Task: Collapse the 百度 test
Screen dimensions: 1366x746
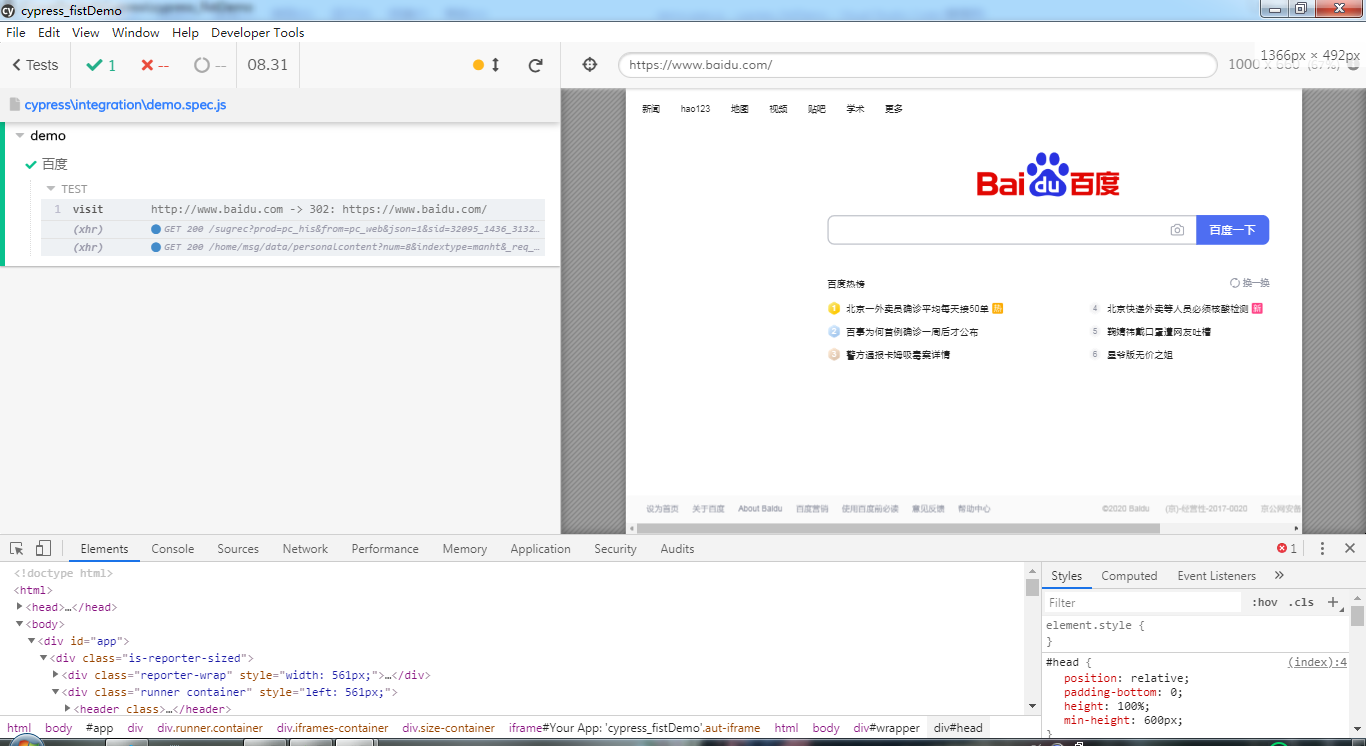Action: (54, 164)
